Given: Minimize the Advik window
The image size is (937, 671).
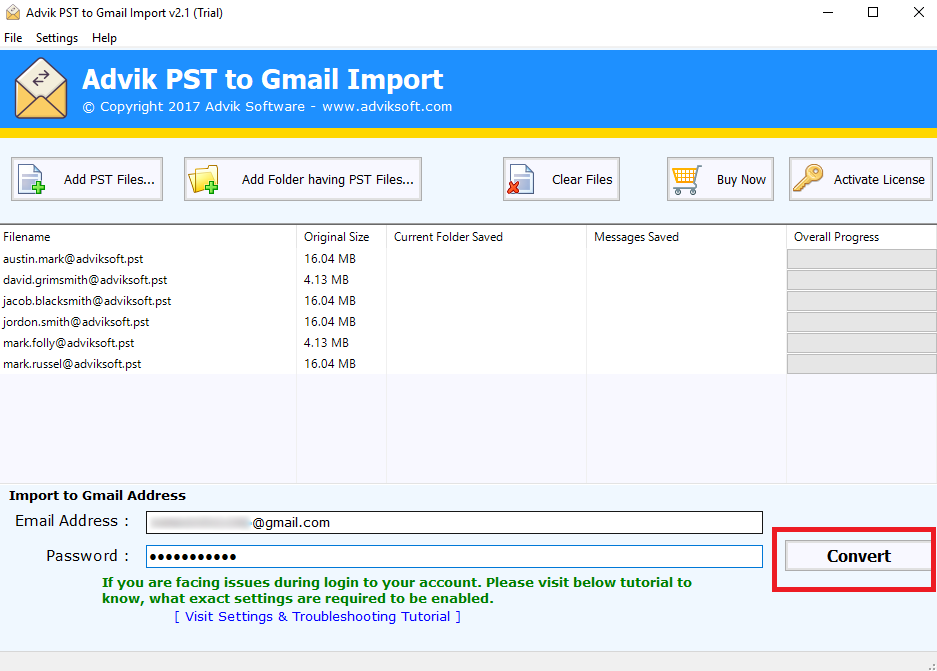Looking at the screenshot, I should coord(828,12).
